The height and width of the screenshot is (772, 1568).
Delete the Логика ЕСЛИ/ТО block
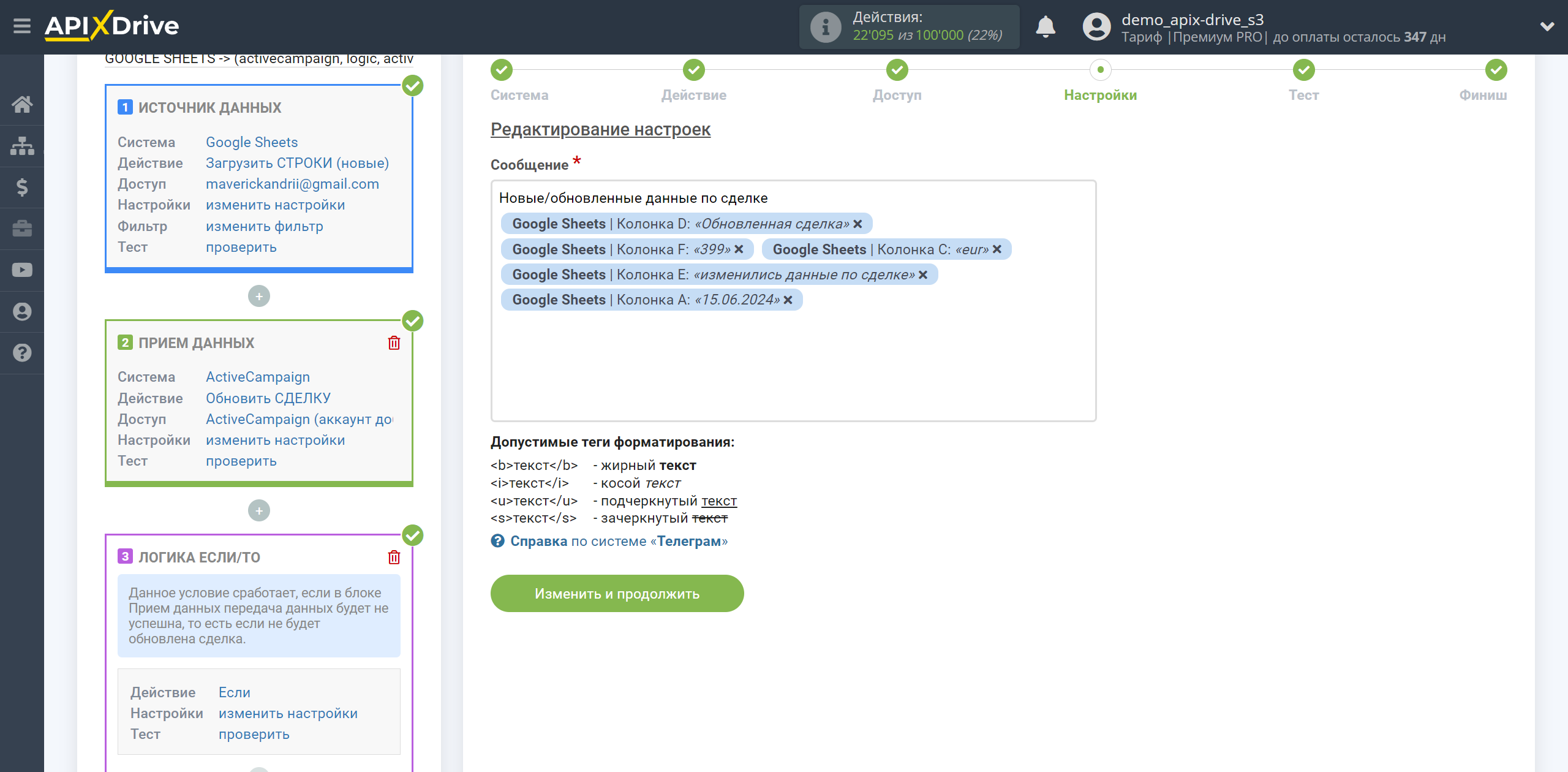coord(394,558)
